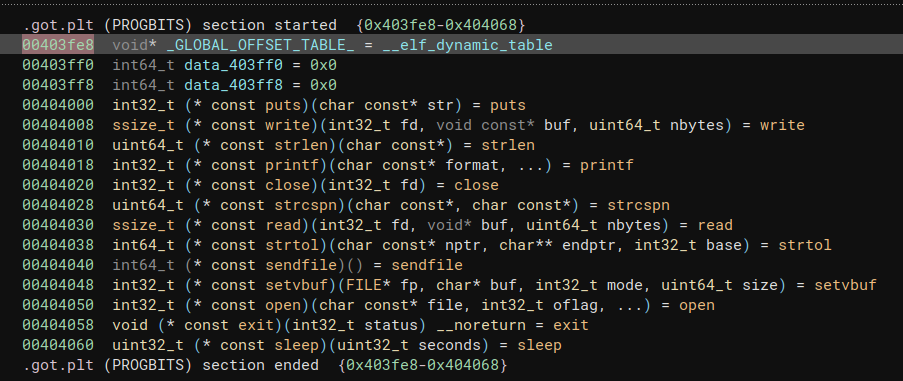Click address 00404048 of setvbuf entry
Image resolution: width=903 pixels, height=381 pixels.
(58, 285)
